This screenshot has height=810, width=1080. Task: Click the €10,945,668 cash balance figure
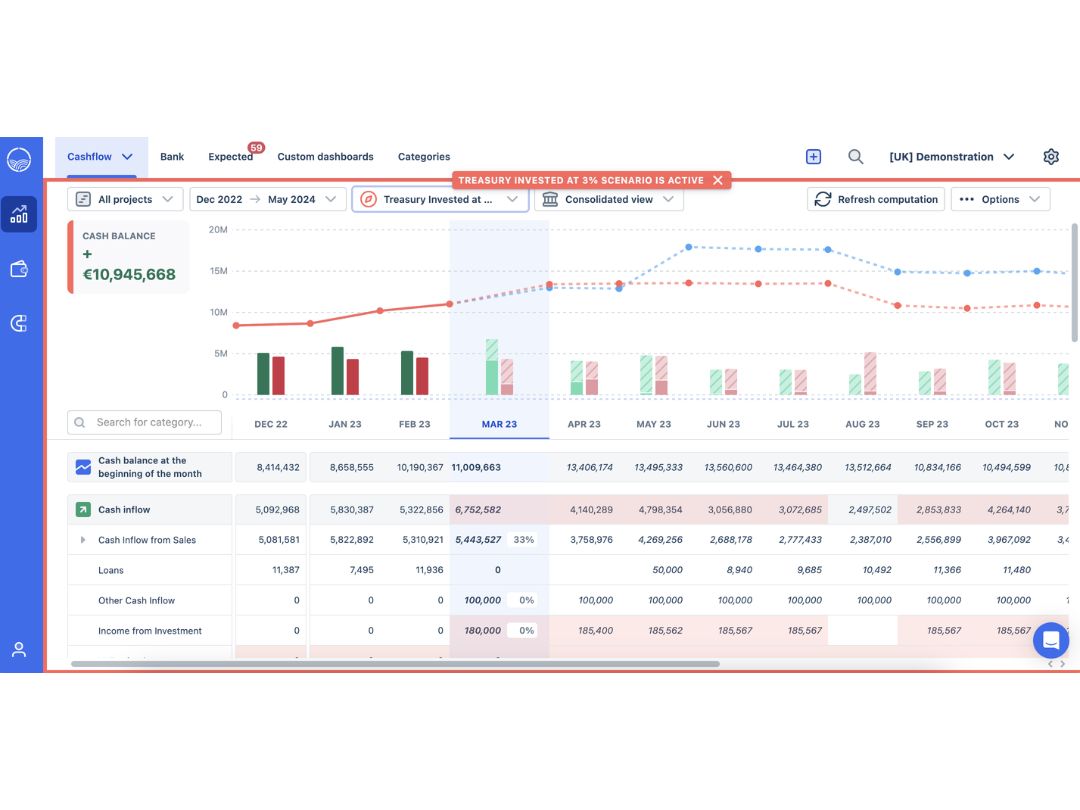129,274
